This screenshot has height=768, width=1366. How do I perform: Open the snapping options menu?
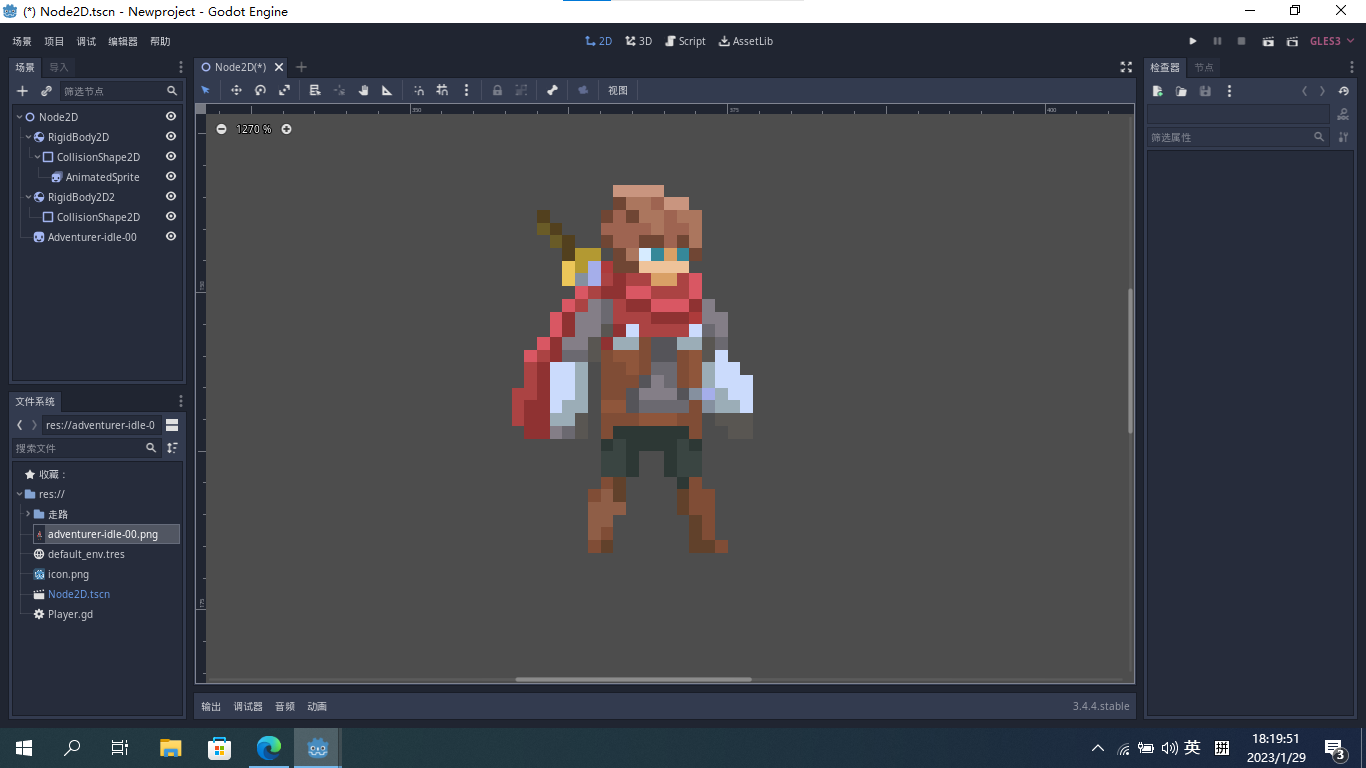(466, 90)
